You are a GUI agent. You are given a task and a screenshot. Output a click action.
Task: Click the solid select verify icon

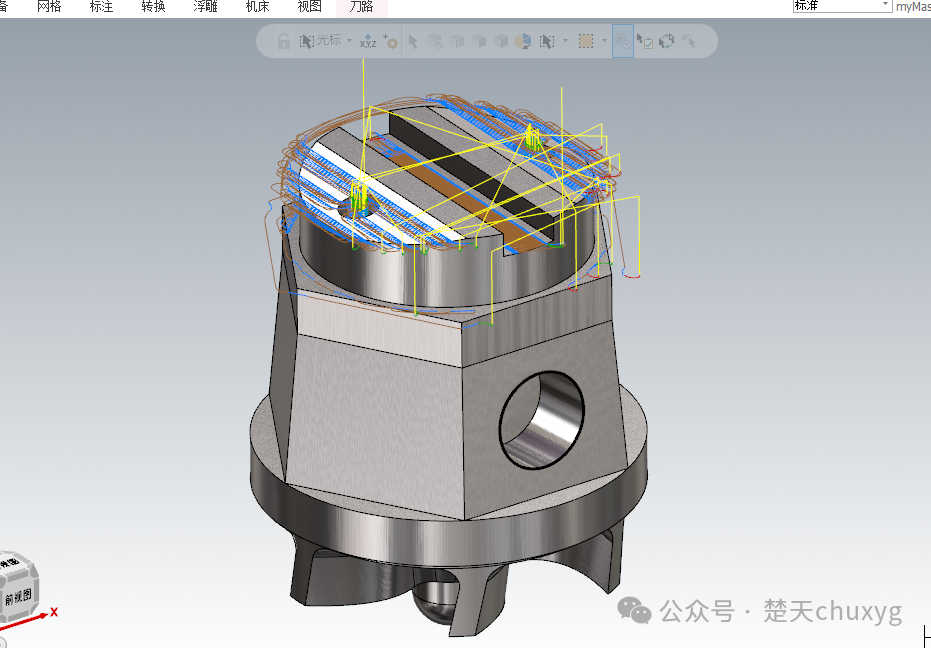(x=435, y=41)
